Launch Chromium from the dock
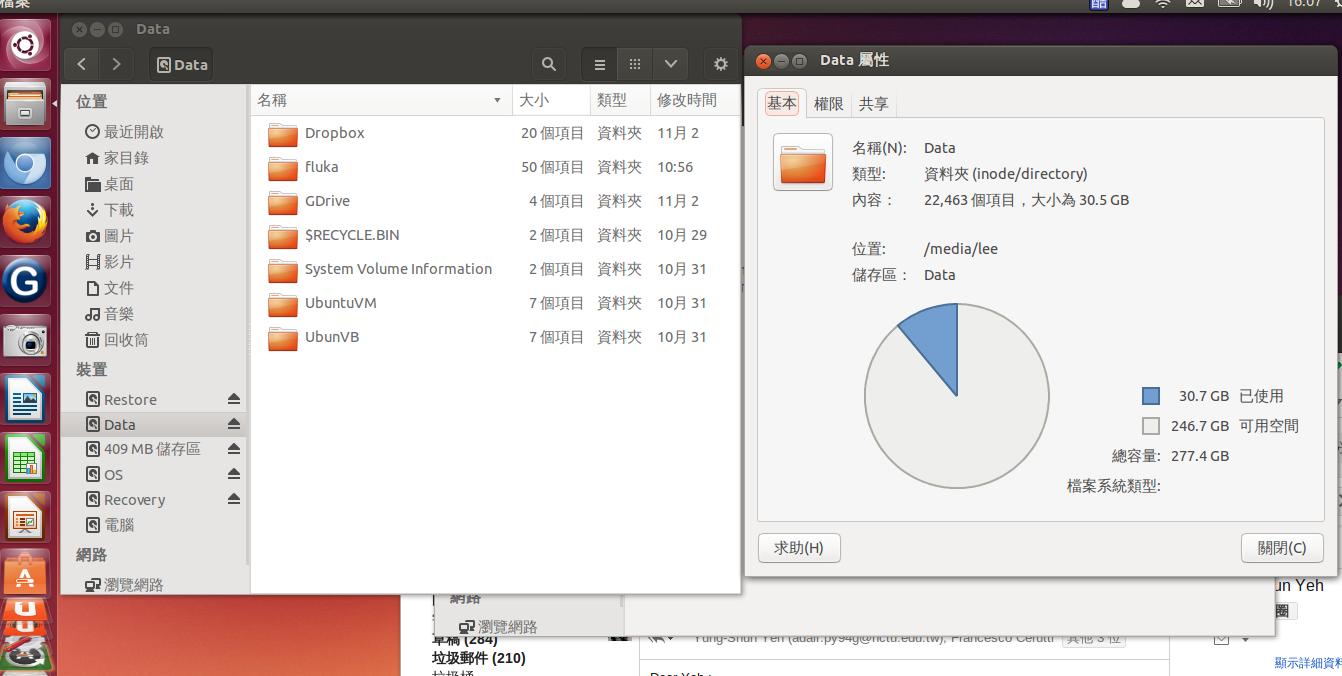The width and height of the screenshot is (1342, 676). pyautogui.click(x=25, y=163)
